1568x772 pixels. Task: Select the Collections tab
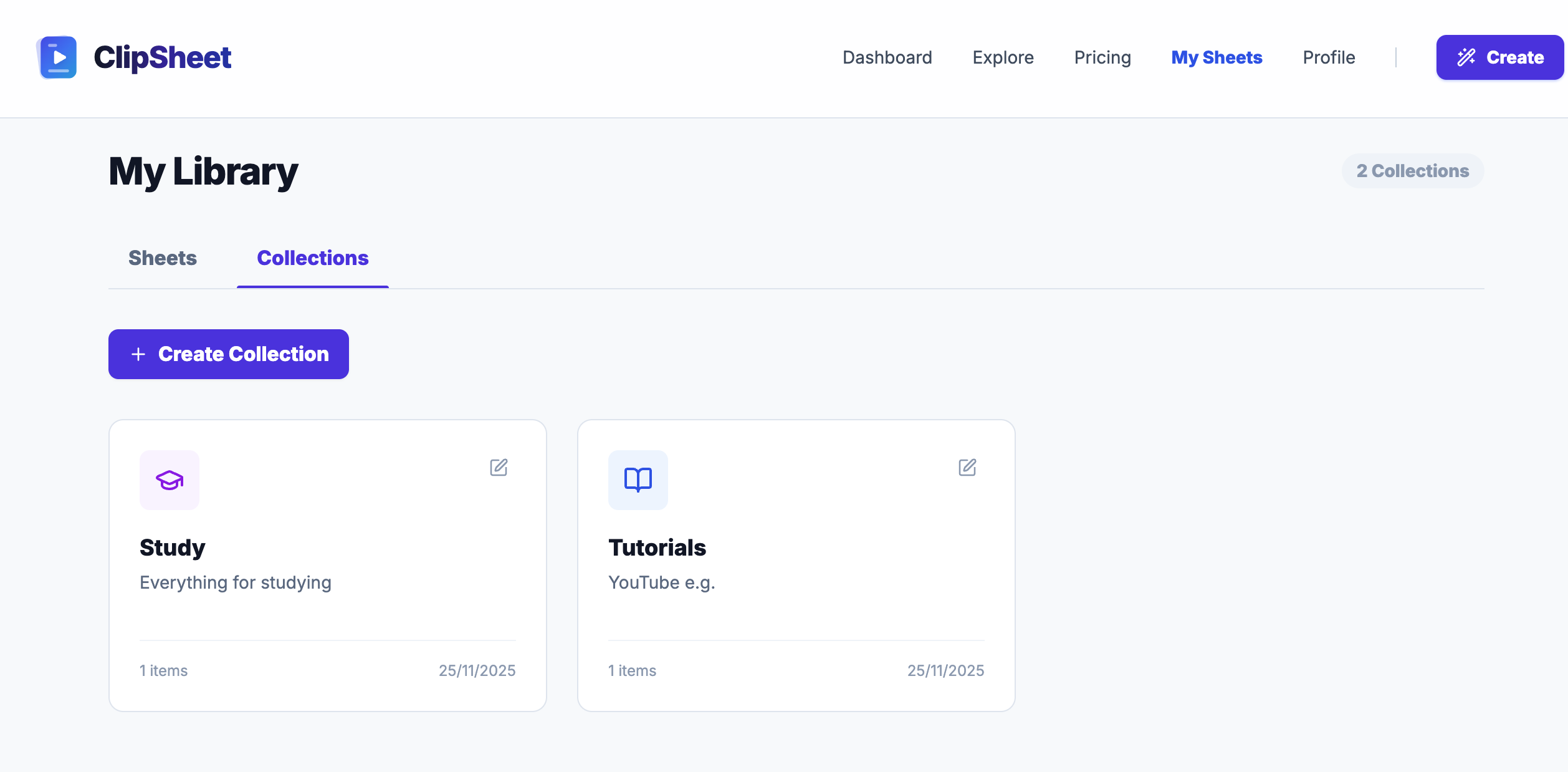(x=312, y=258)
